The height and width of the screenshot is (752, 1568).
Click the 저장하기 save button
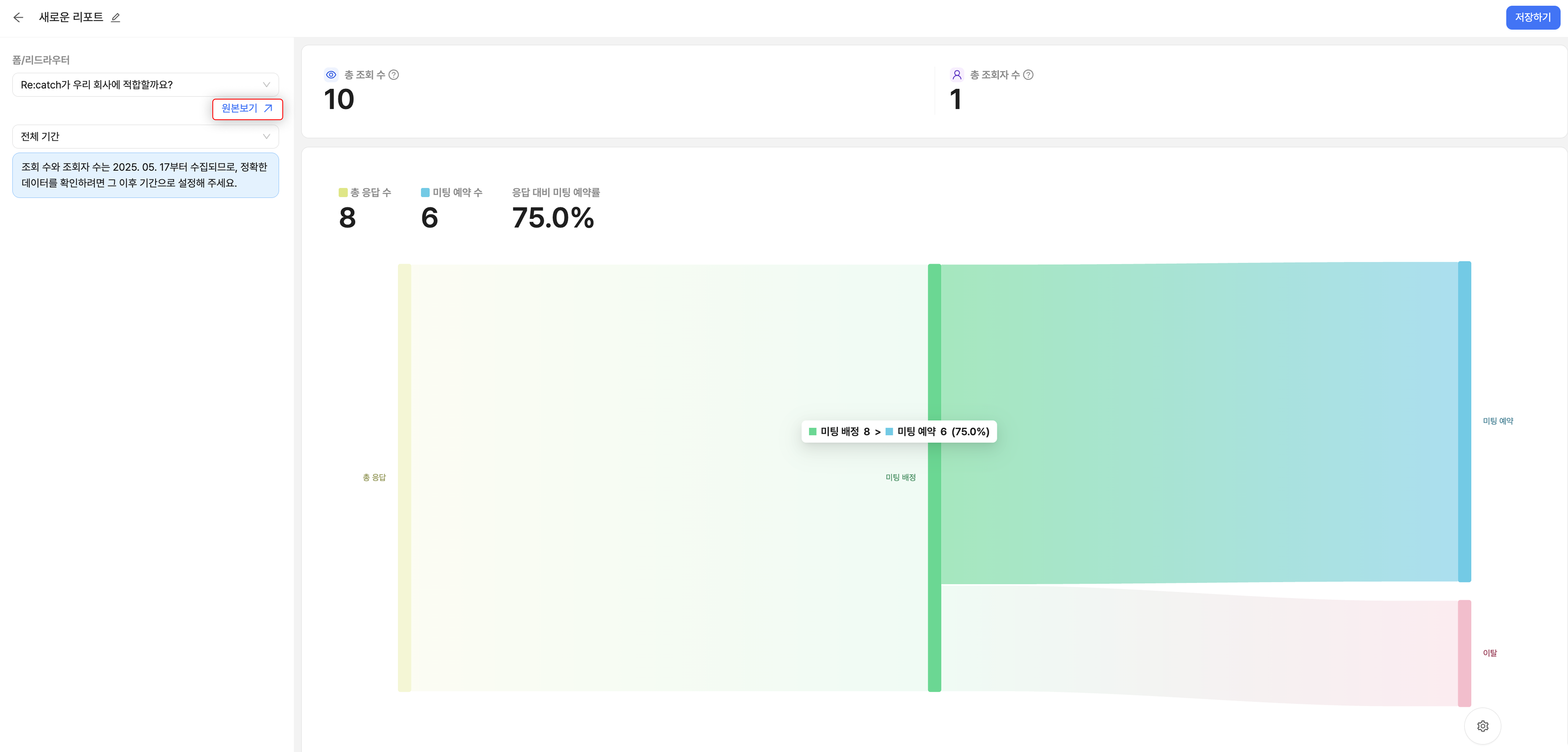click(1533, 18)
